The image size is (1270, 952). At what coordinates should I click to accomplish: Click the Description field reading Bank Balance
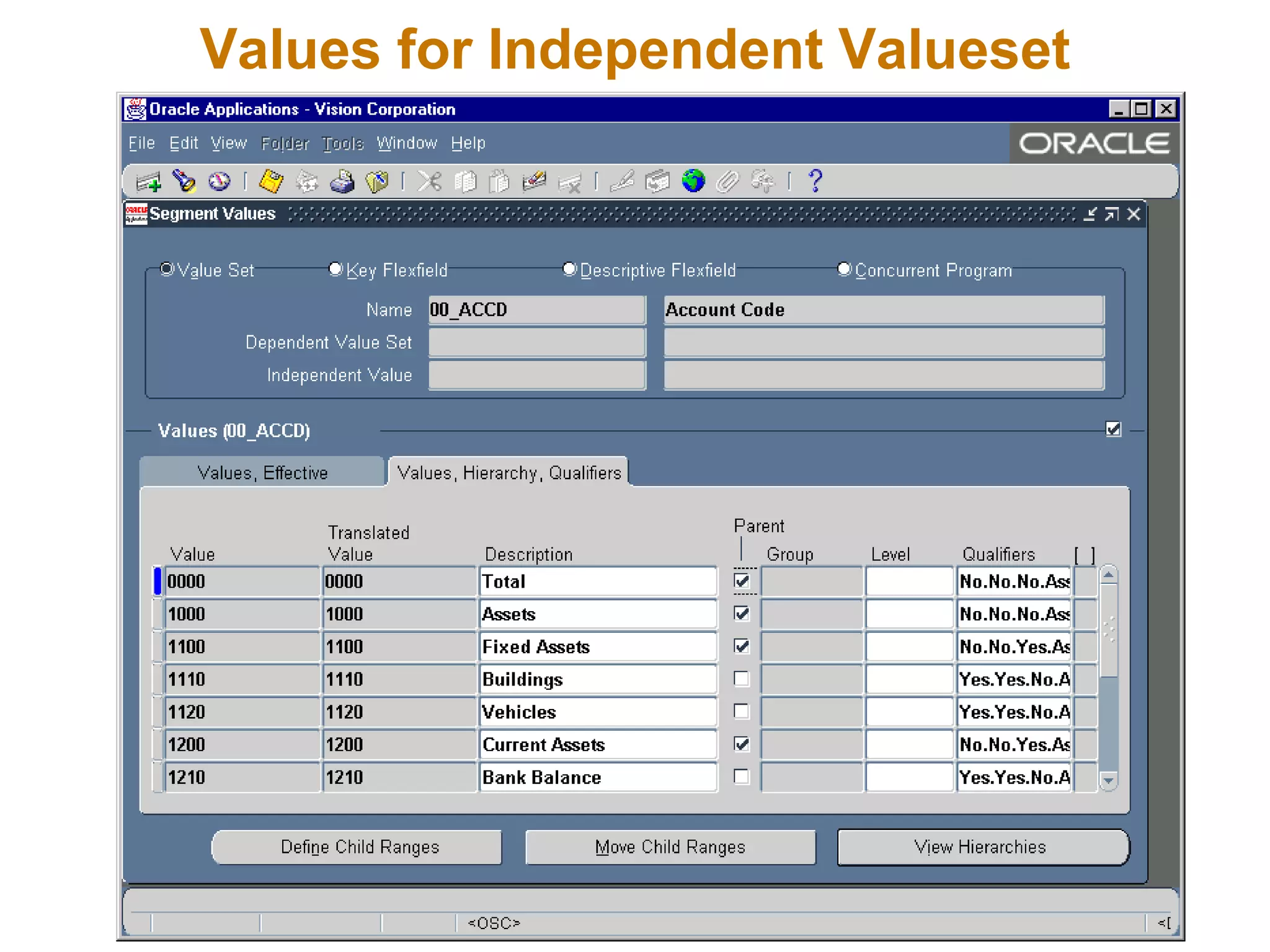pyautogui.click(x=598, y=777)
